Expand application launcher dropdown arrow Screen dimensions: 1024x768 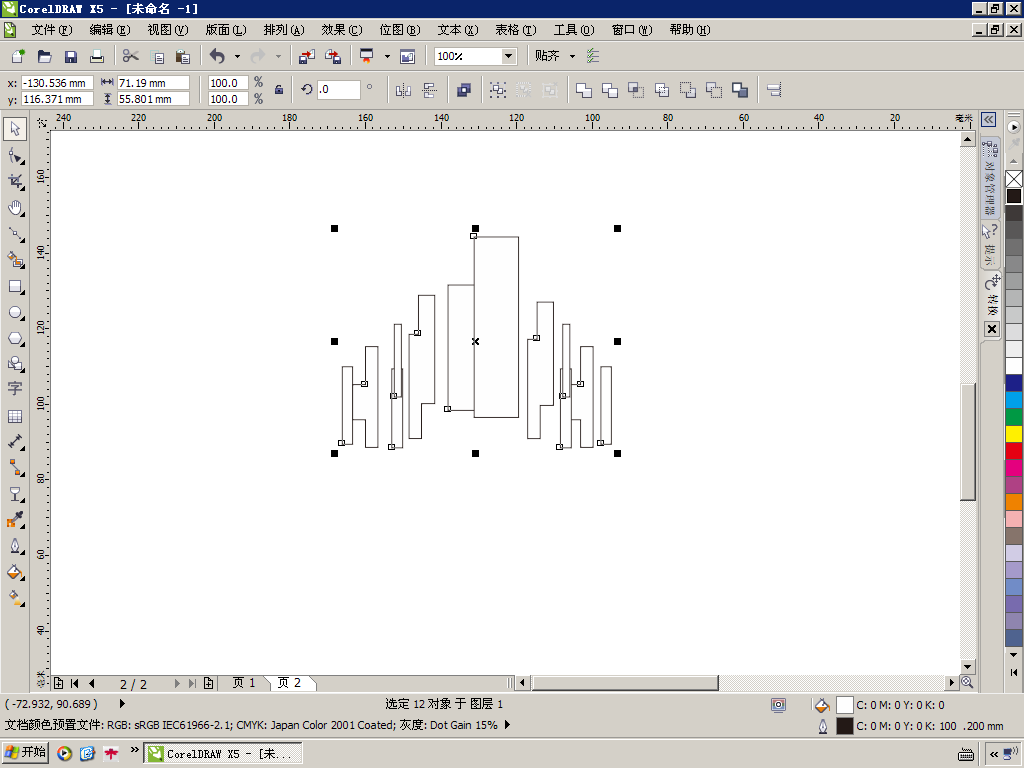click(387, 57)
